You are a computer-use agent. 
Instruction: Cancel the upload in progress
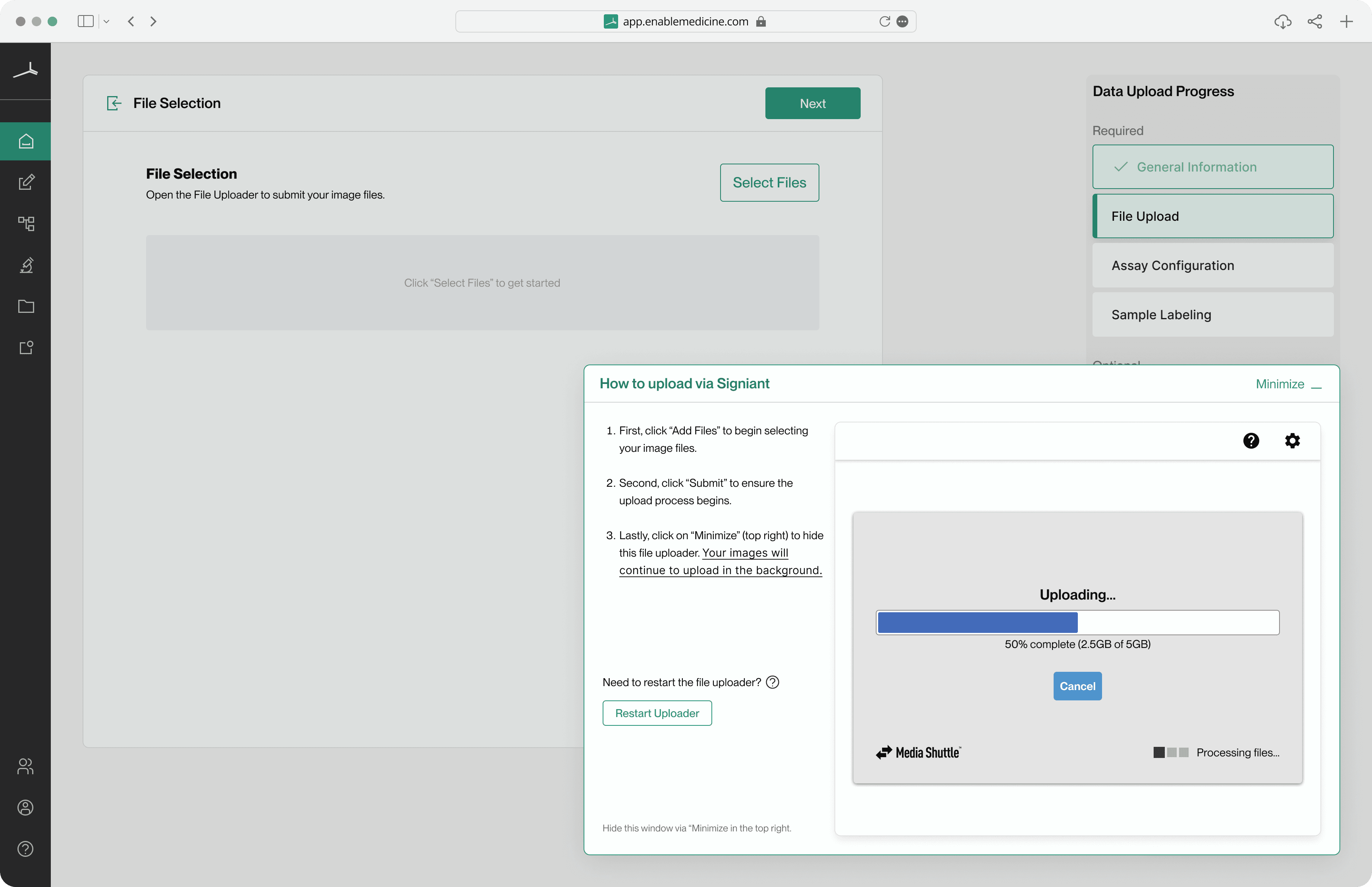tap(1077, 686)
